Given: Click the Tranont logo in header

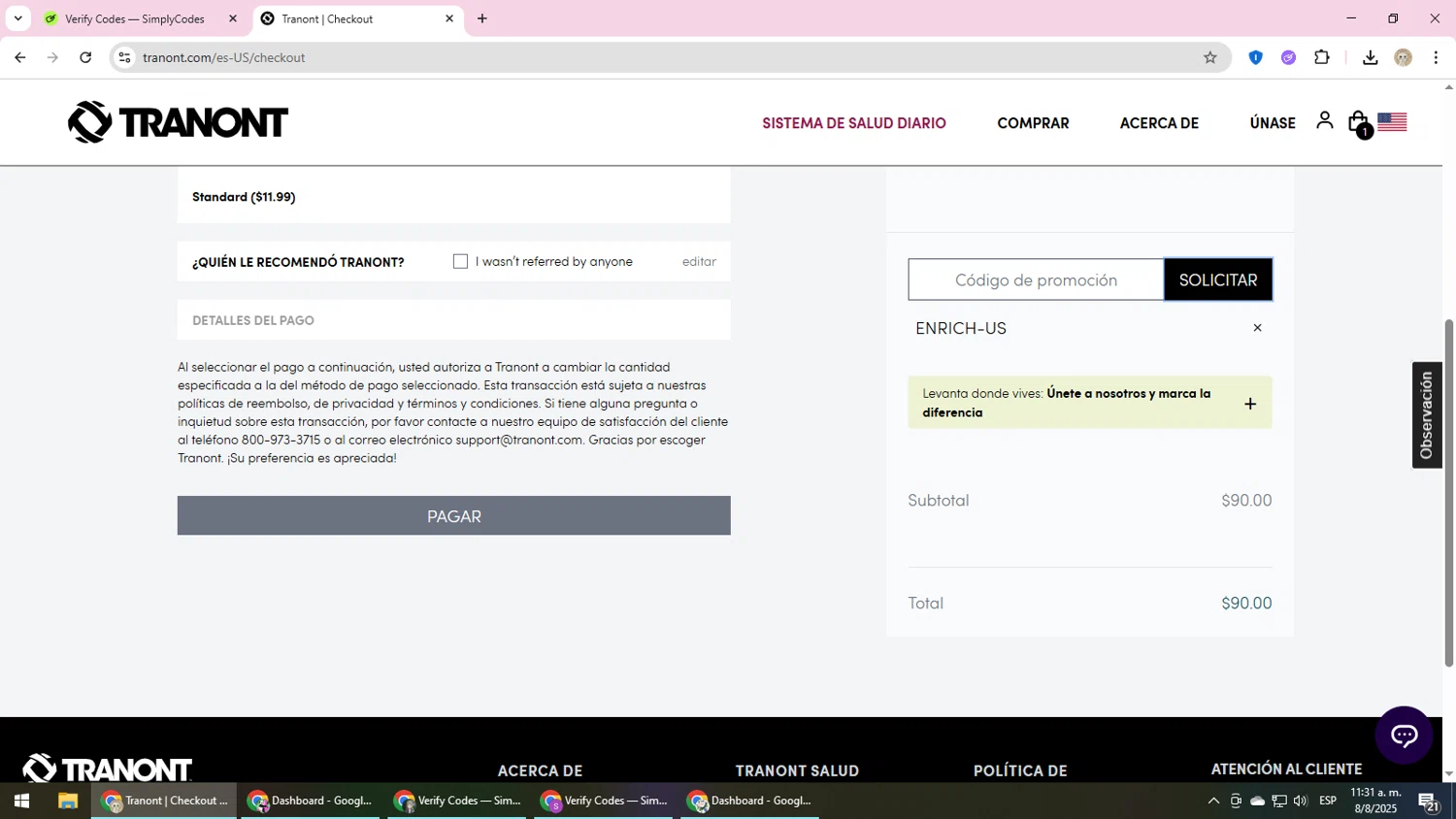Looking at the screenshot, I should (178, 122).
